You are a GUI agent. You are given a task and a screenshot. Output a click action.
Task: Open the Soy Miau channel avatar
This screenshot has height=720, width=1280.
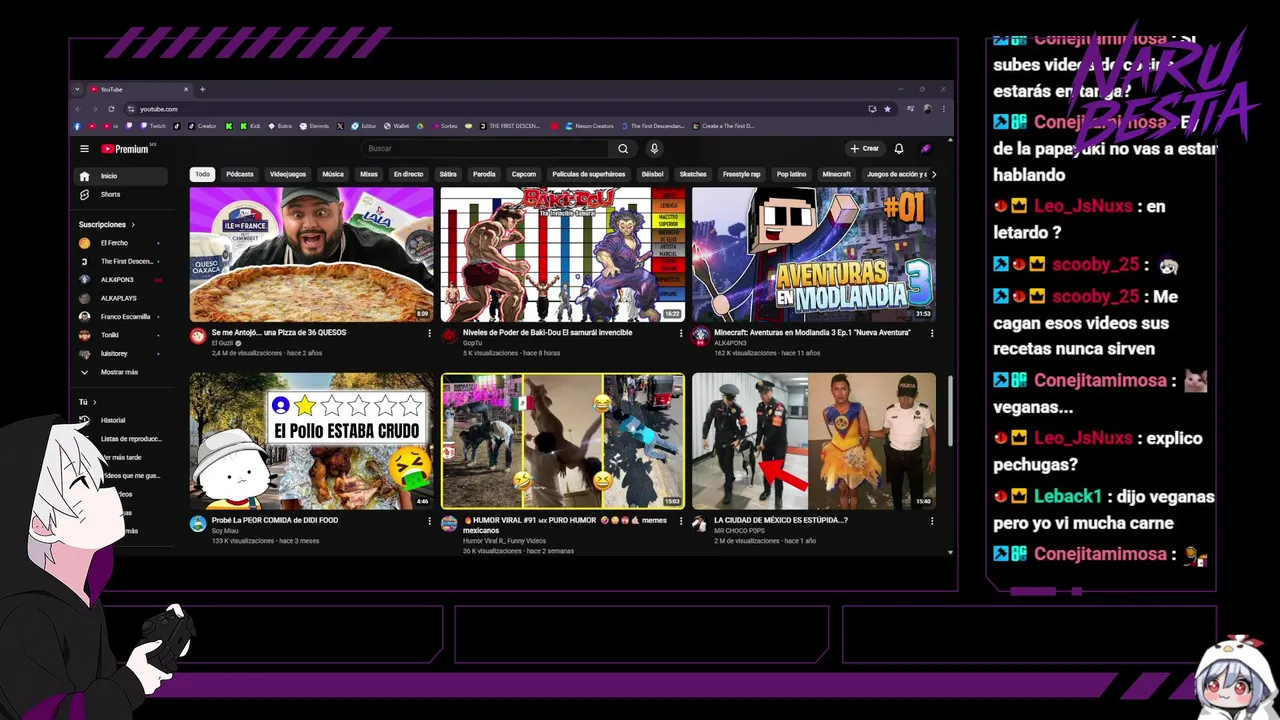(x=198, y=524)
